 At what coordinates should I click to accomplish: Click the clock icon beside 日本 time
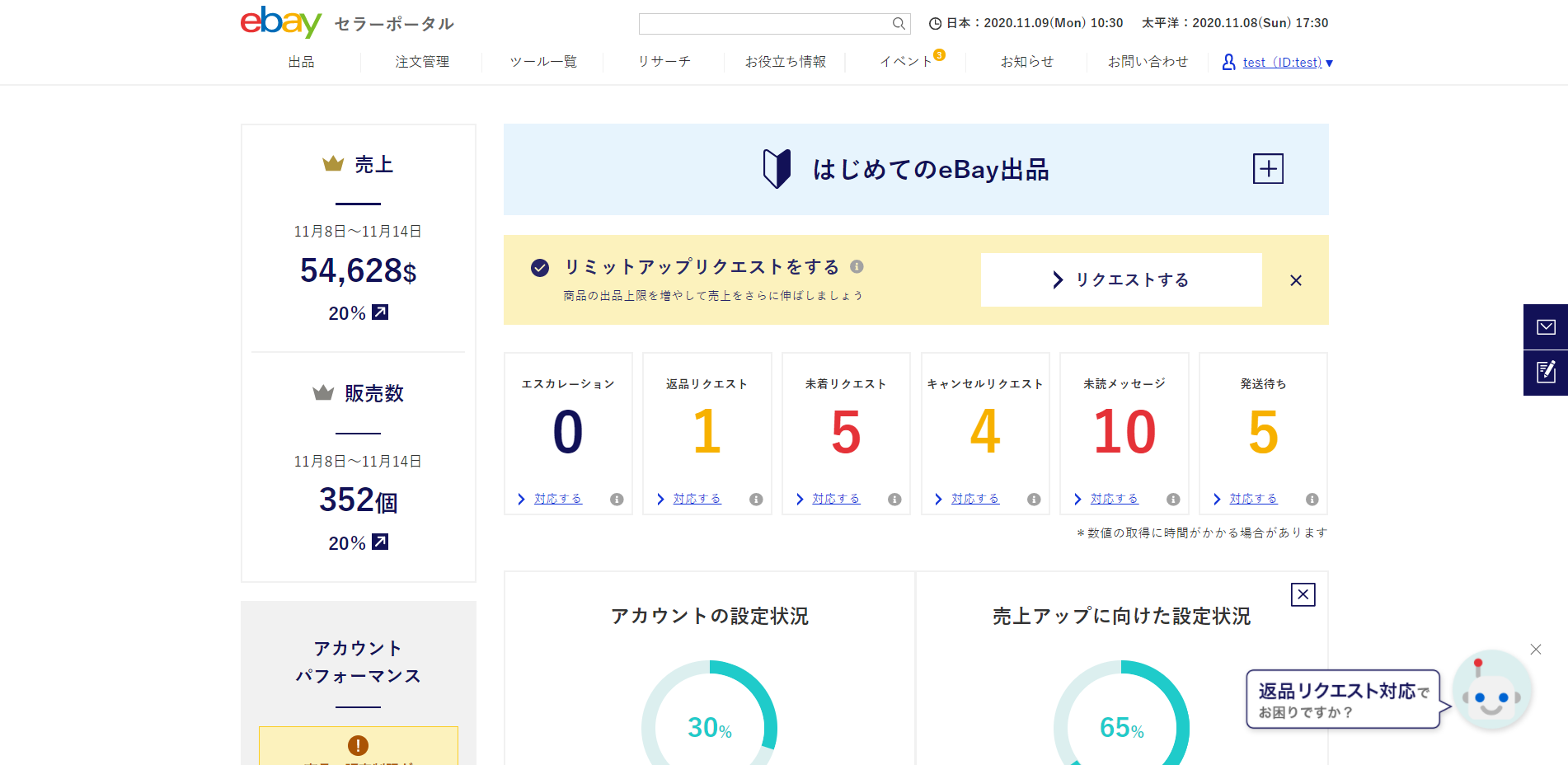(x=935, y=24)
